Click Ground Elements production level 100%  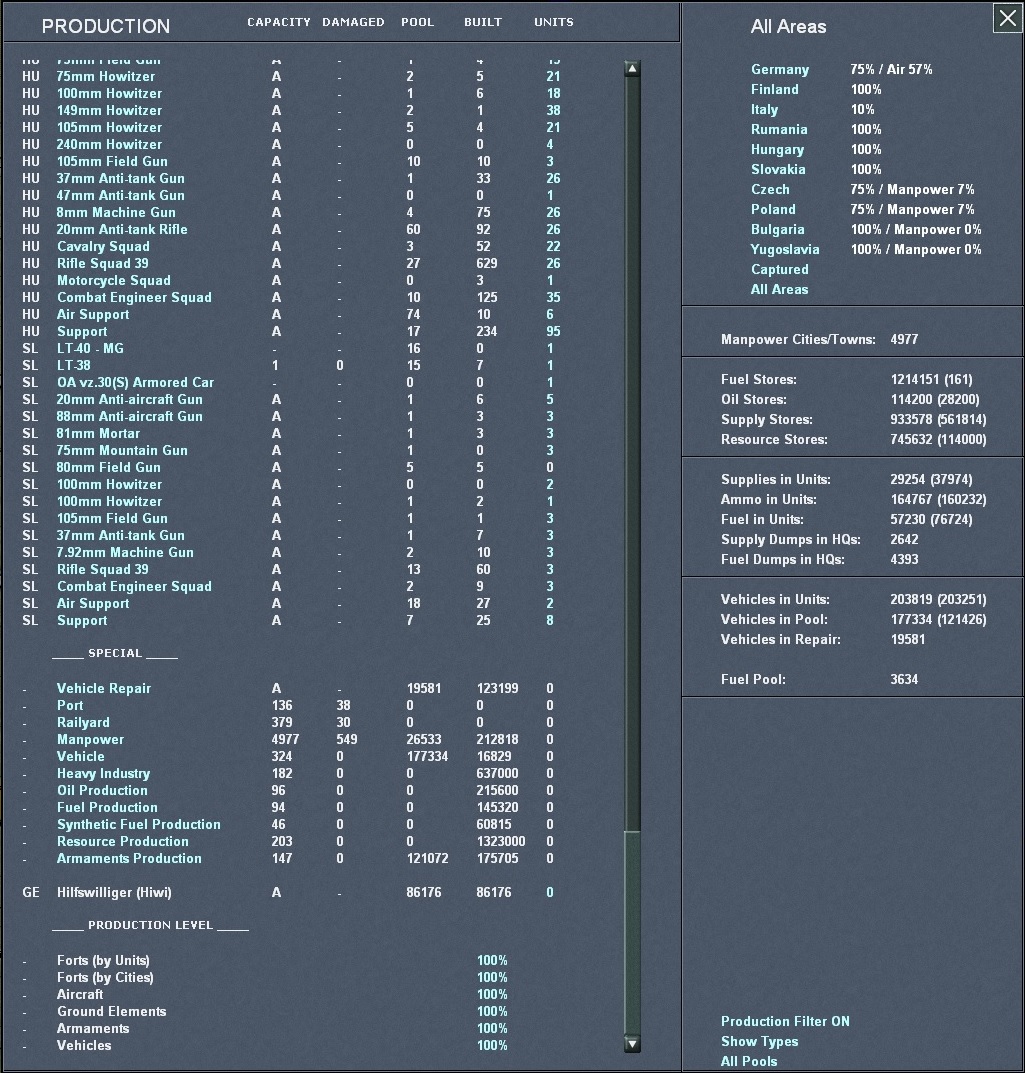[x=492, y=1011]
